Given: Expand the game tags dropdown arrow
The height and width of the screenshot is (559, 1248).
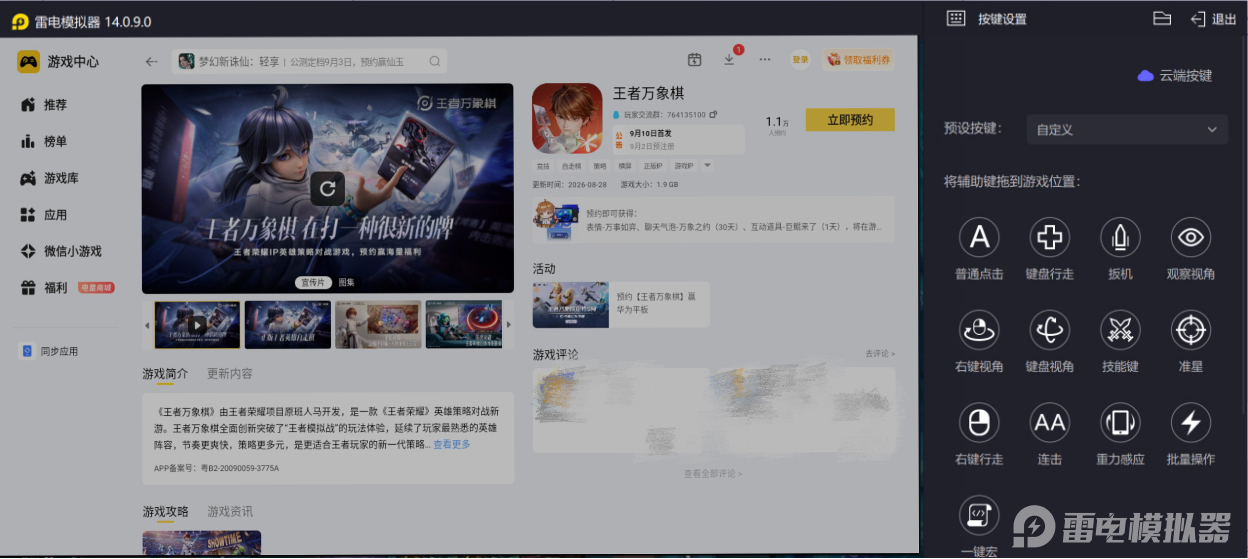Looking at the screenshot, I should (x=707, y=165).
